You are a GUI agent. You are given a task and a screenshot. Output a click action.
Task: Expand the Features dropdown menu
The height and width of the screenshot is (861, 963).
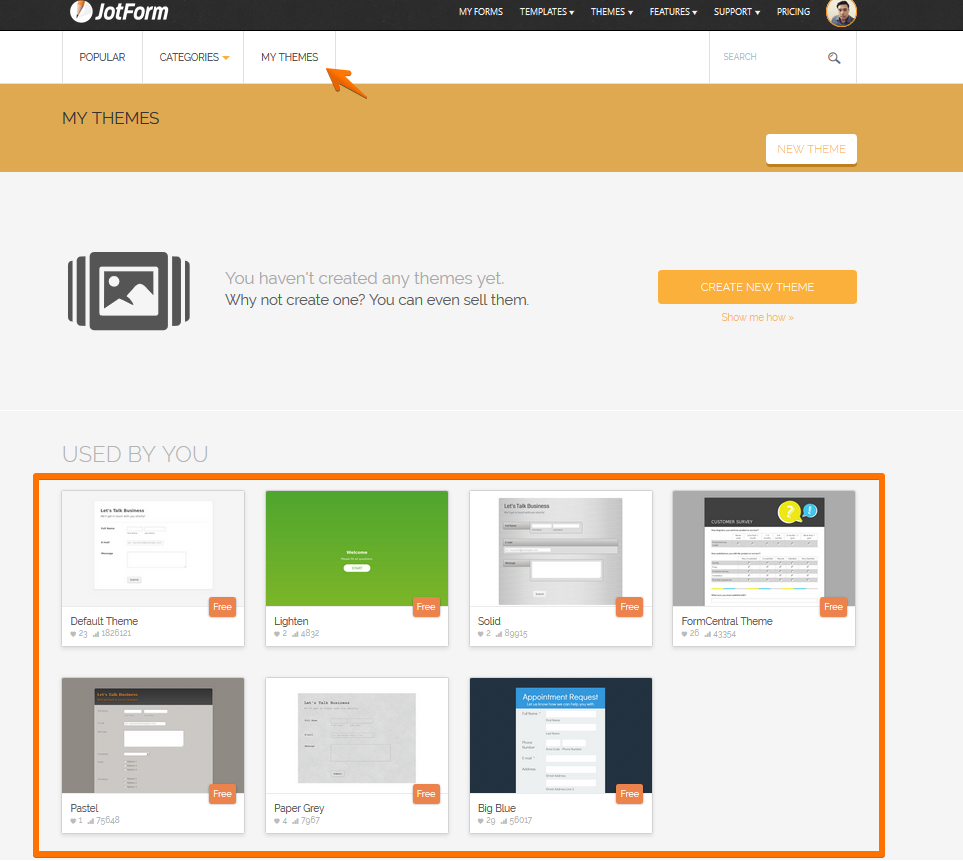coord(673,12)
